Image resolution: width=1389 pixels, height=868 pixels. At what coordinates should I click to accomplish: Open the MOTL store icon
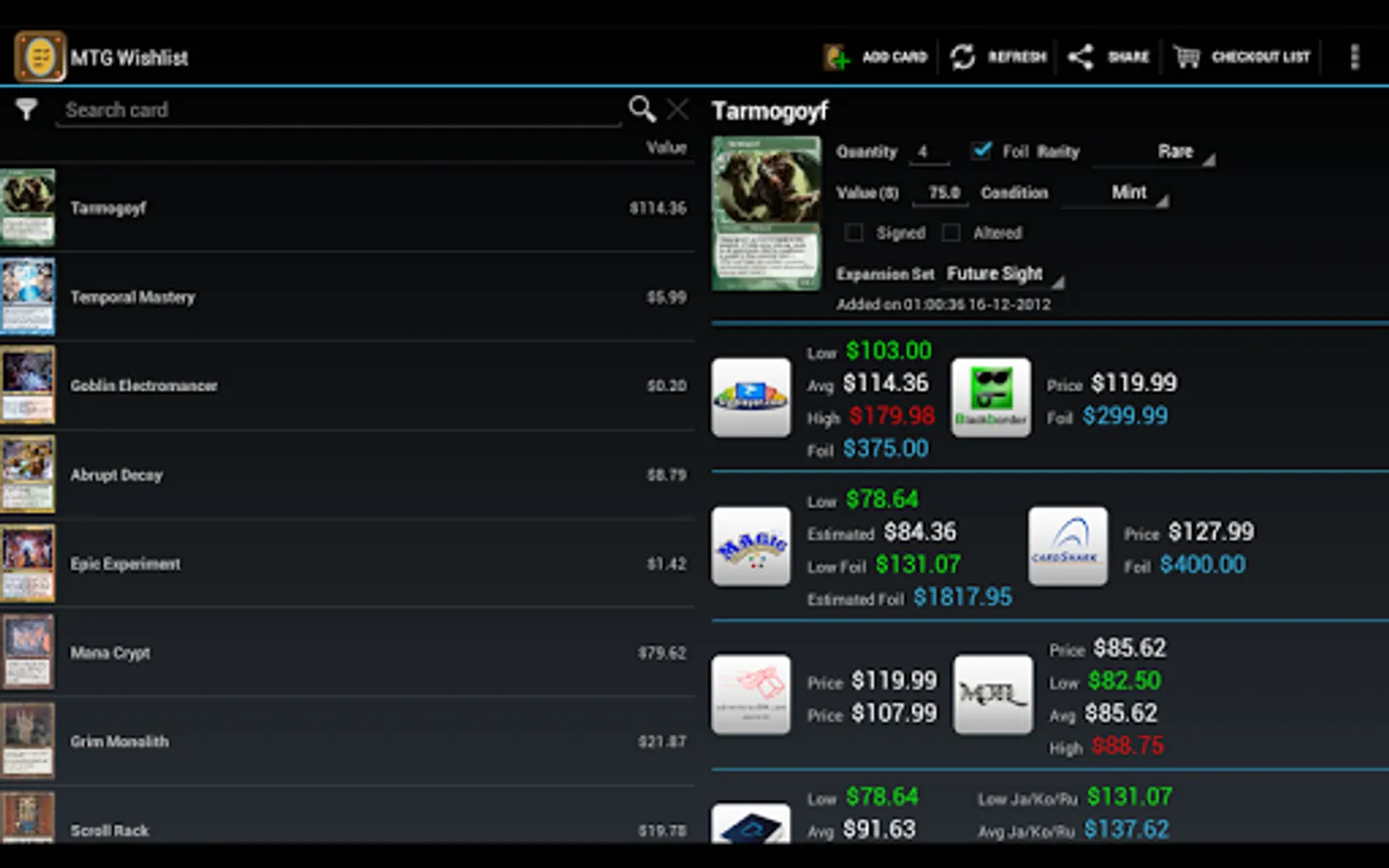pos(993,694)
